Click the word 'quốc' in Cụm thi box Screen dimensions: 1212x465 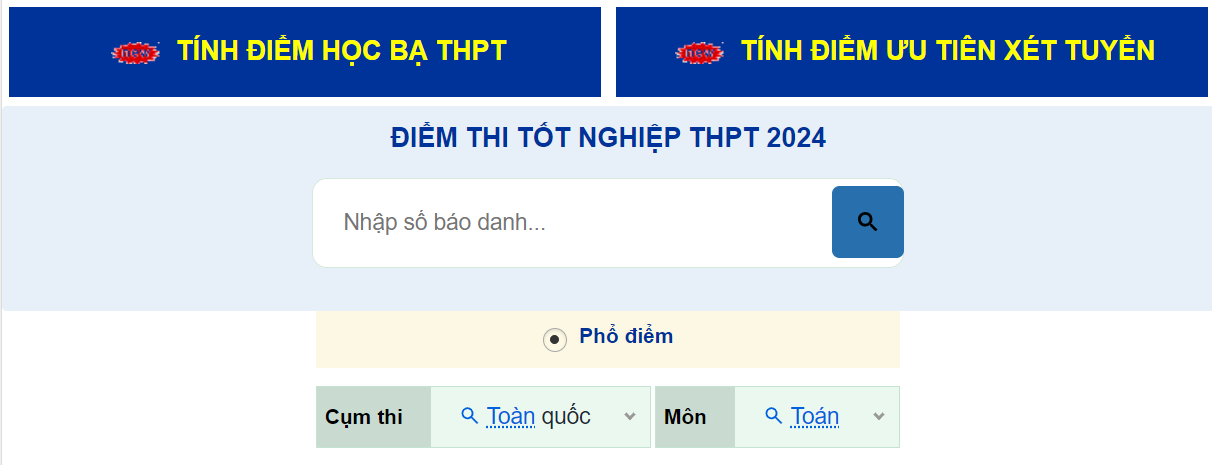tap(566, 416)
